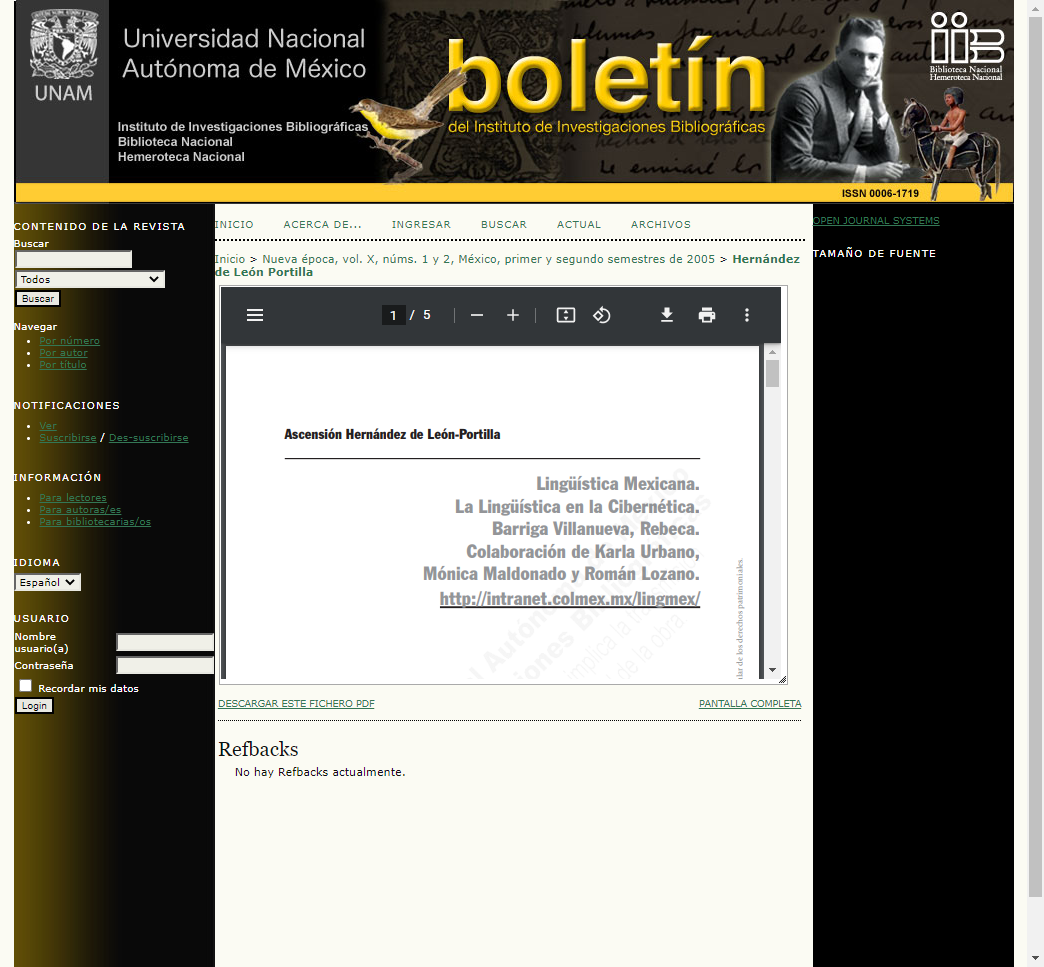Click the browser page vertical scrollbar
This screenshot has height=967, width=1044.
tap(1035, 456)
